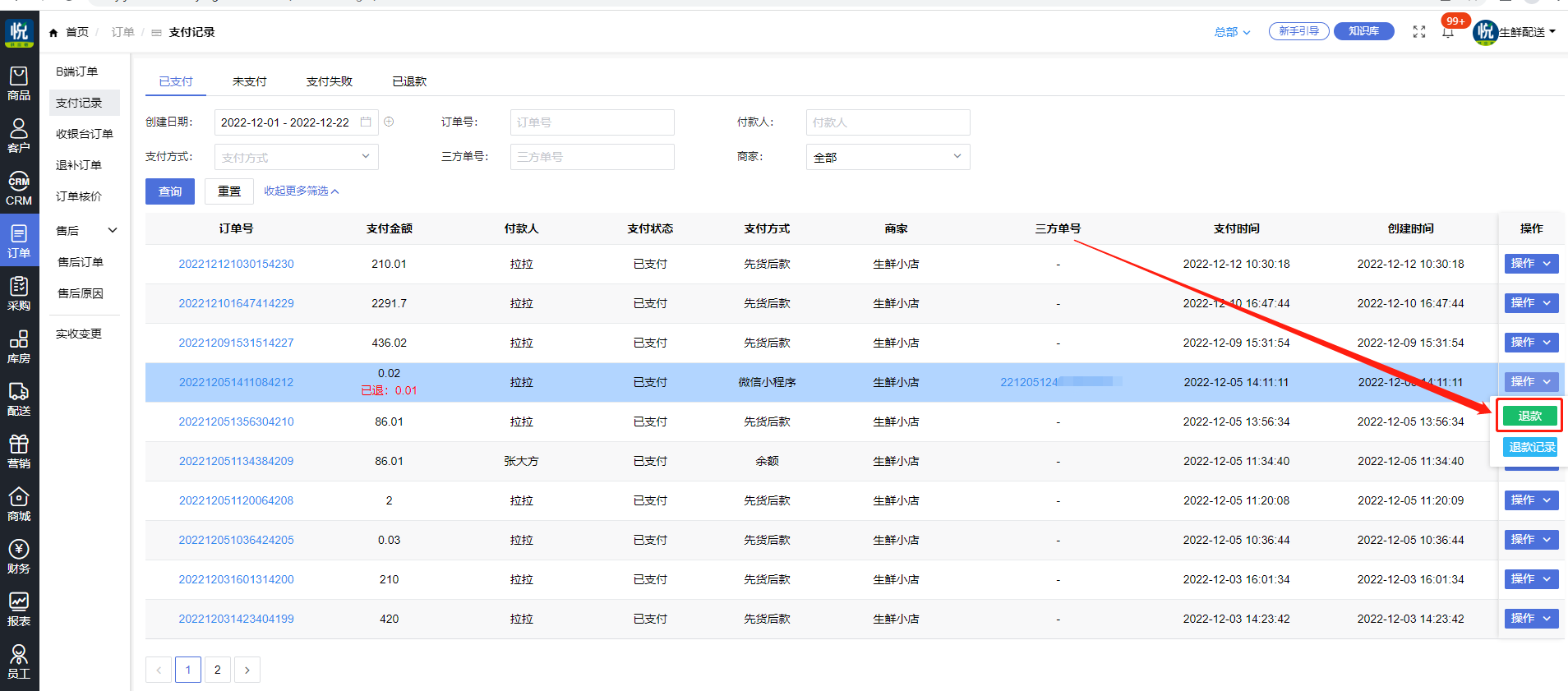This screenshot has width=1568, height=691.
Task: Open the 商家 dropdown showing 全部
Action: click(x=888, y=157)
